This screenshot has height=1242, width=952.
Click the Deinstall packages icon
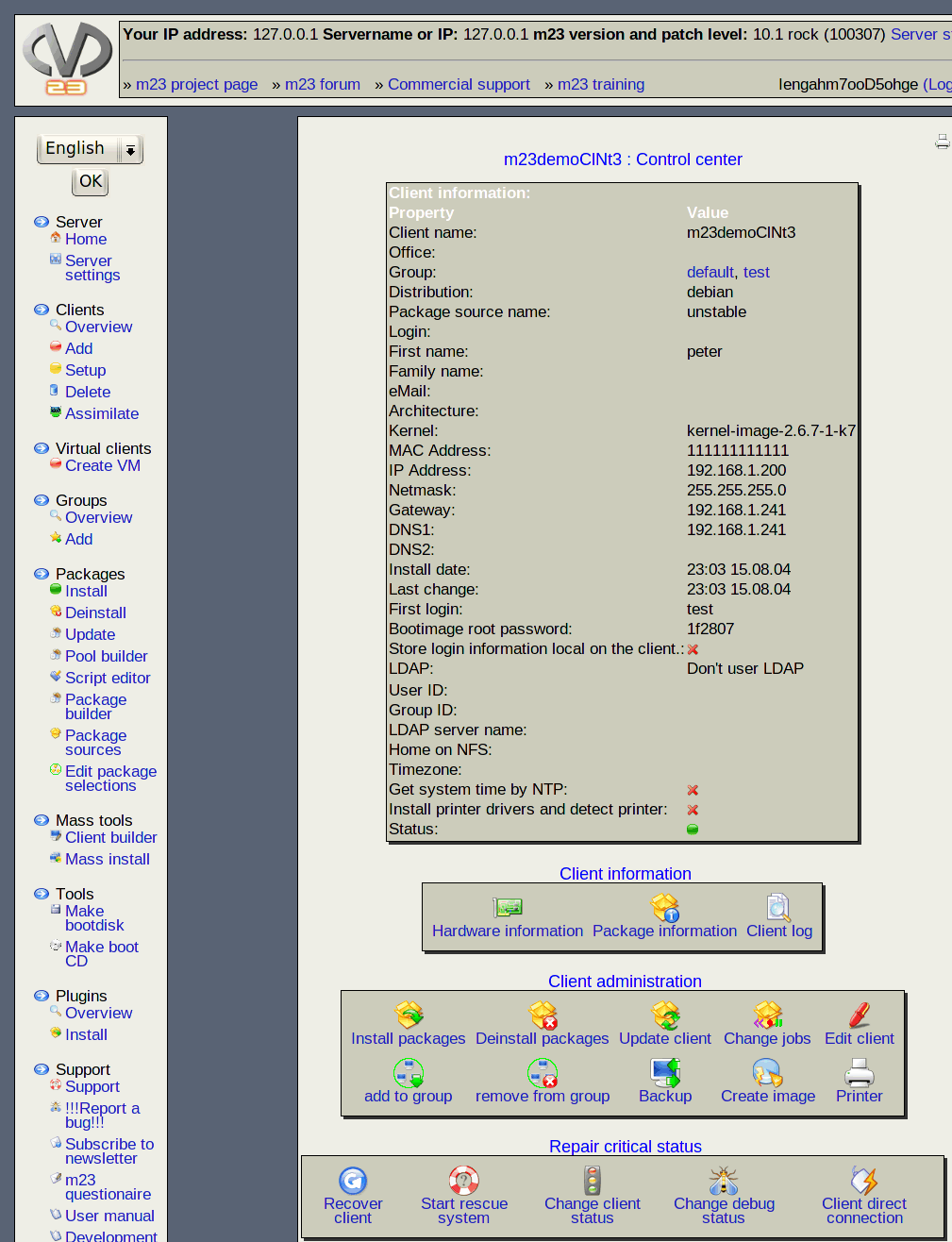tap(543, 1015)
